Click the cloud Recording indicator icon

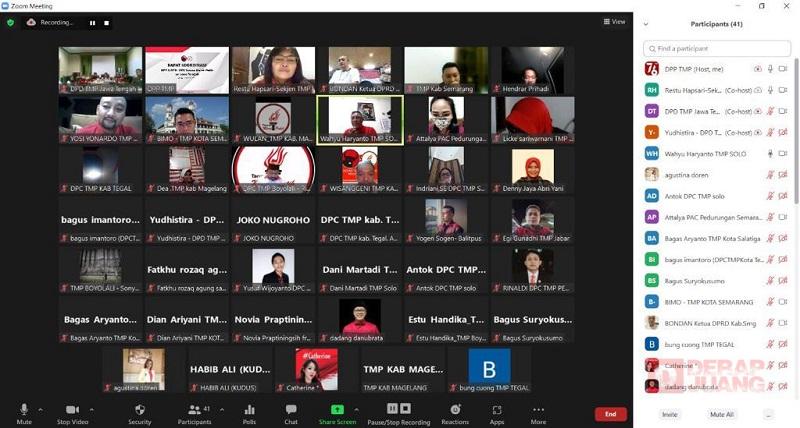31,22
